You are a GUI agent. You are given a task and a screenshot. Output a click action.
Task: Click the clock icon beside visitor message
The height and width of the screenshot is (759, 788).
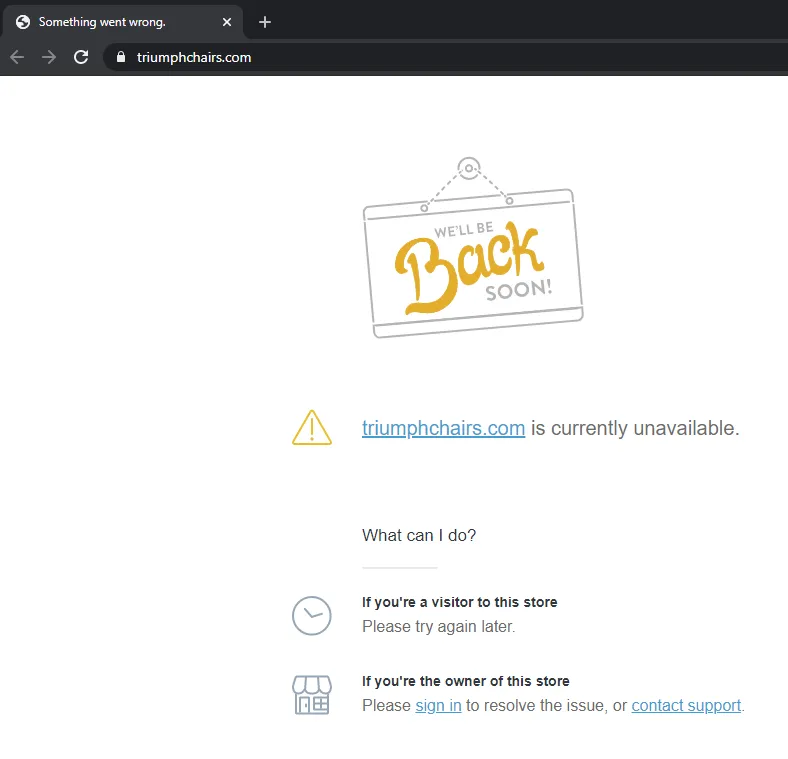312,616
